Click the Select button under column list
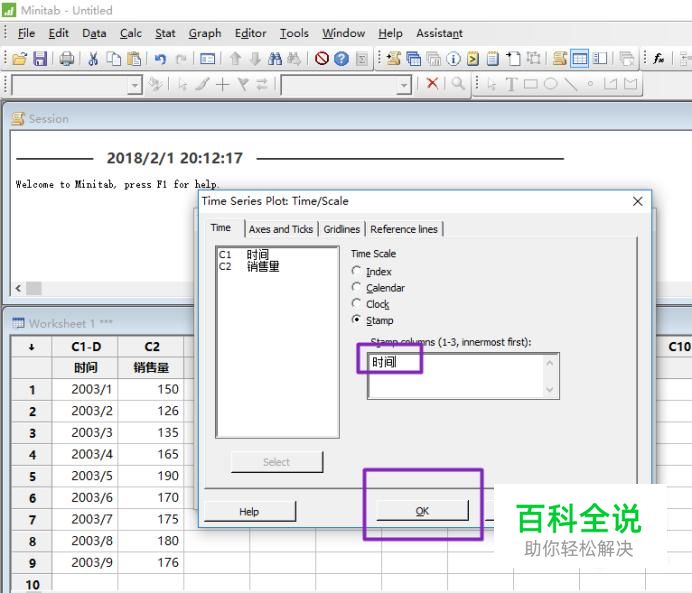692x593 pixels. [277, 462]
